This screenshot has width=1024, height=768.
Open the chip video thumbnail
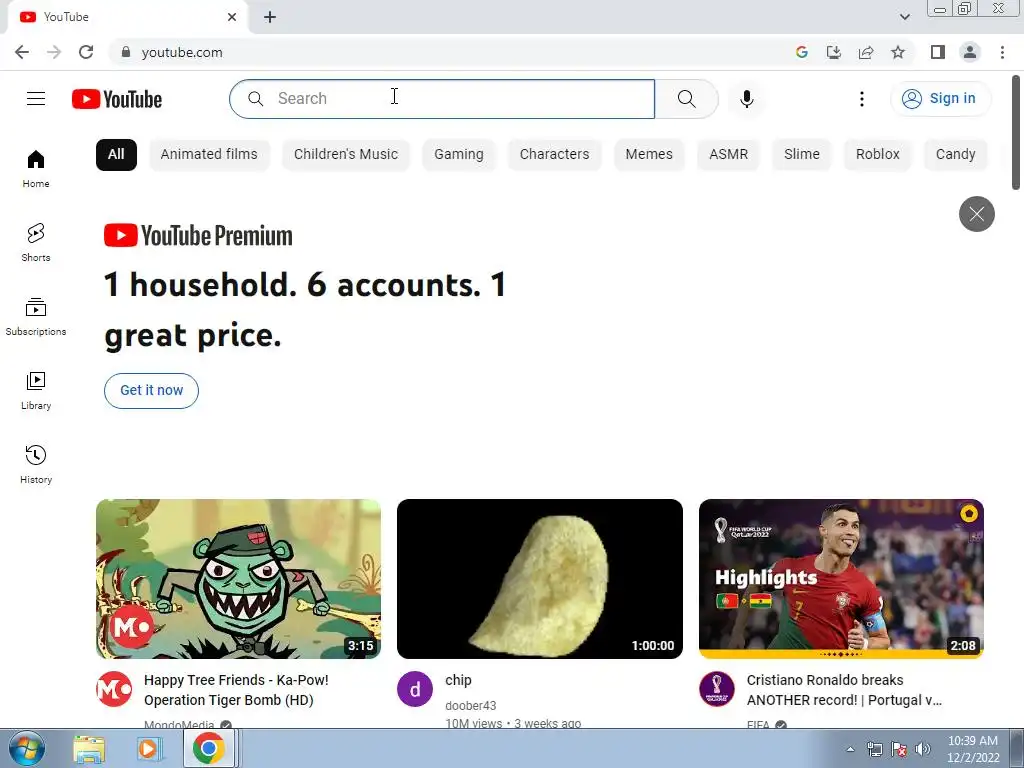point(539,579)
